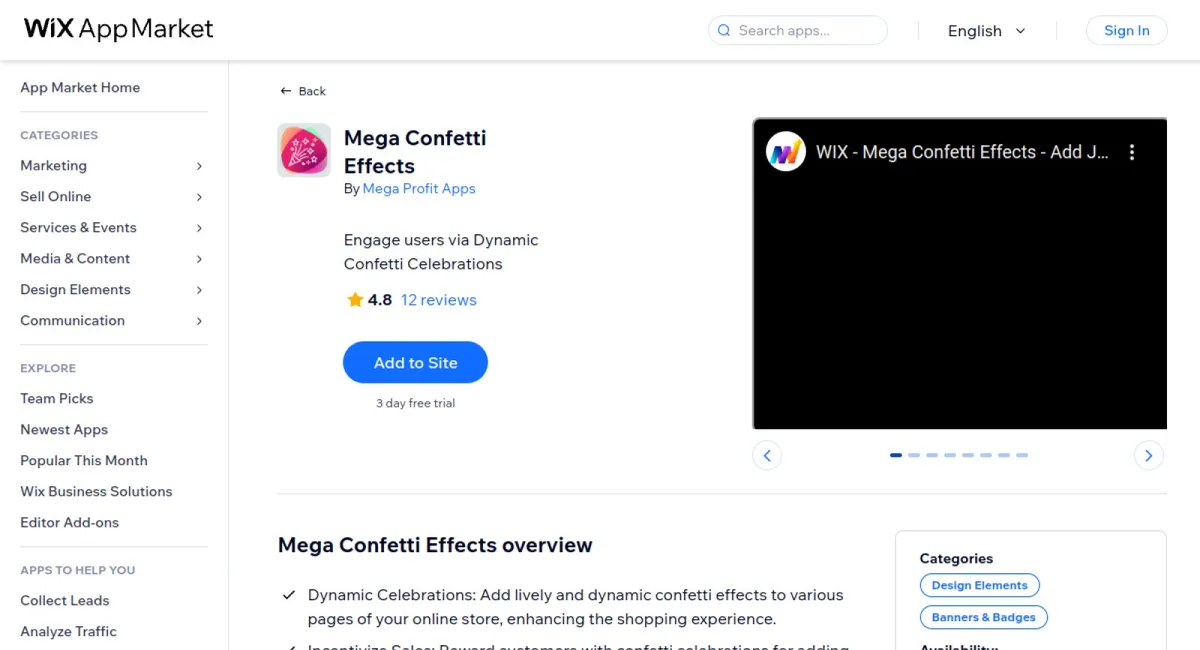Click the Banners & Badges category tag
The height and width of the screenshot is (650, 1200).
(x=984, y=618)
